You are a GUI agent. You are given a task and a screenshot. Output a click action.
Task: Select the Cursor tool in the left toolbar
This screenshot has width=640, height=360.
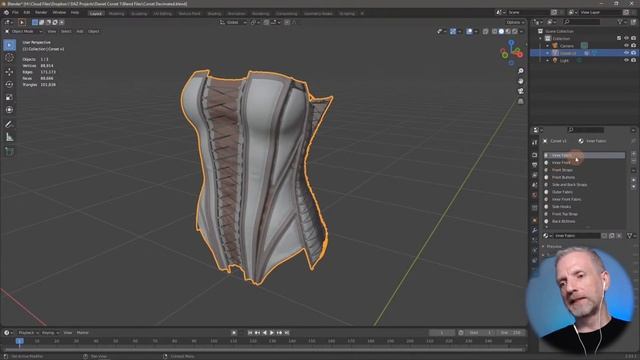(x=9, y=58)
